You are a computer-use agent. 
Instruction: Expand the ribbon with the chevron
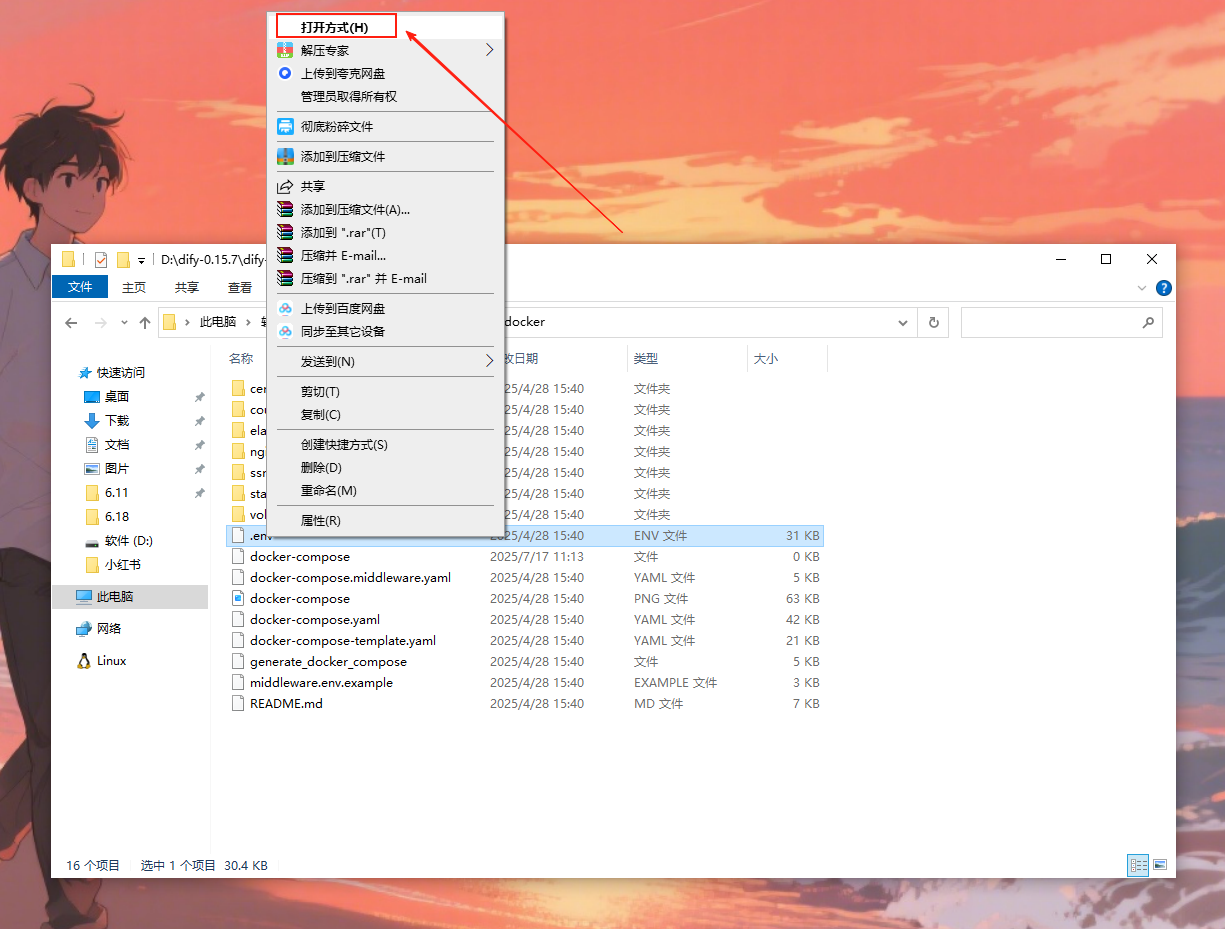1143,288
